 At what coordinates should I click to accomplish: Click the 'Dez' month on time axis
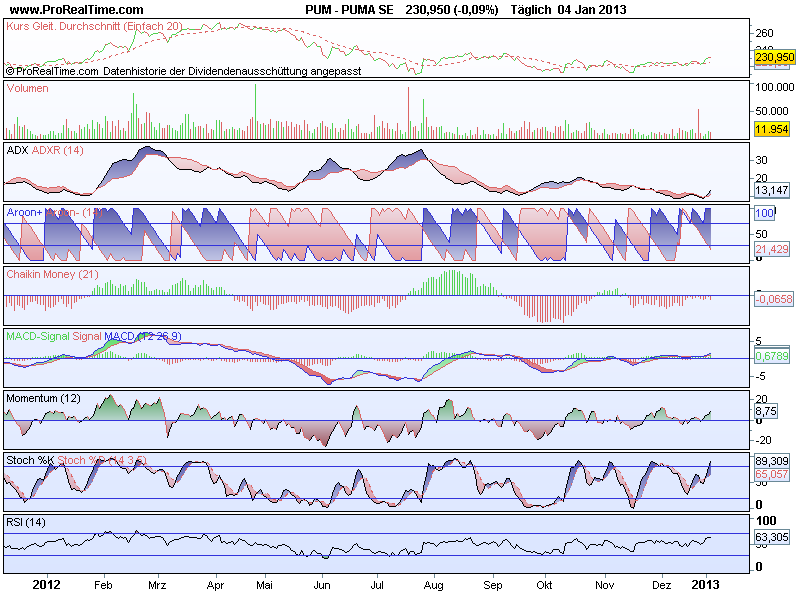(x=662, y=585)
